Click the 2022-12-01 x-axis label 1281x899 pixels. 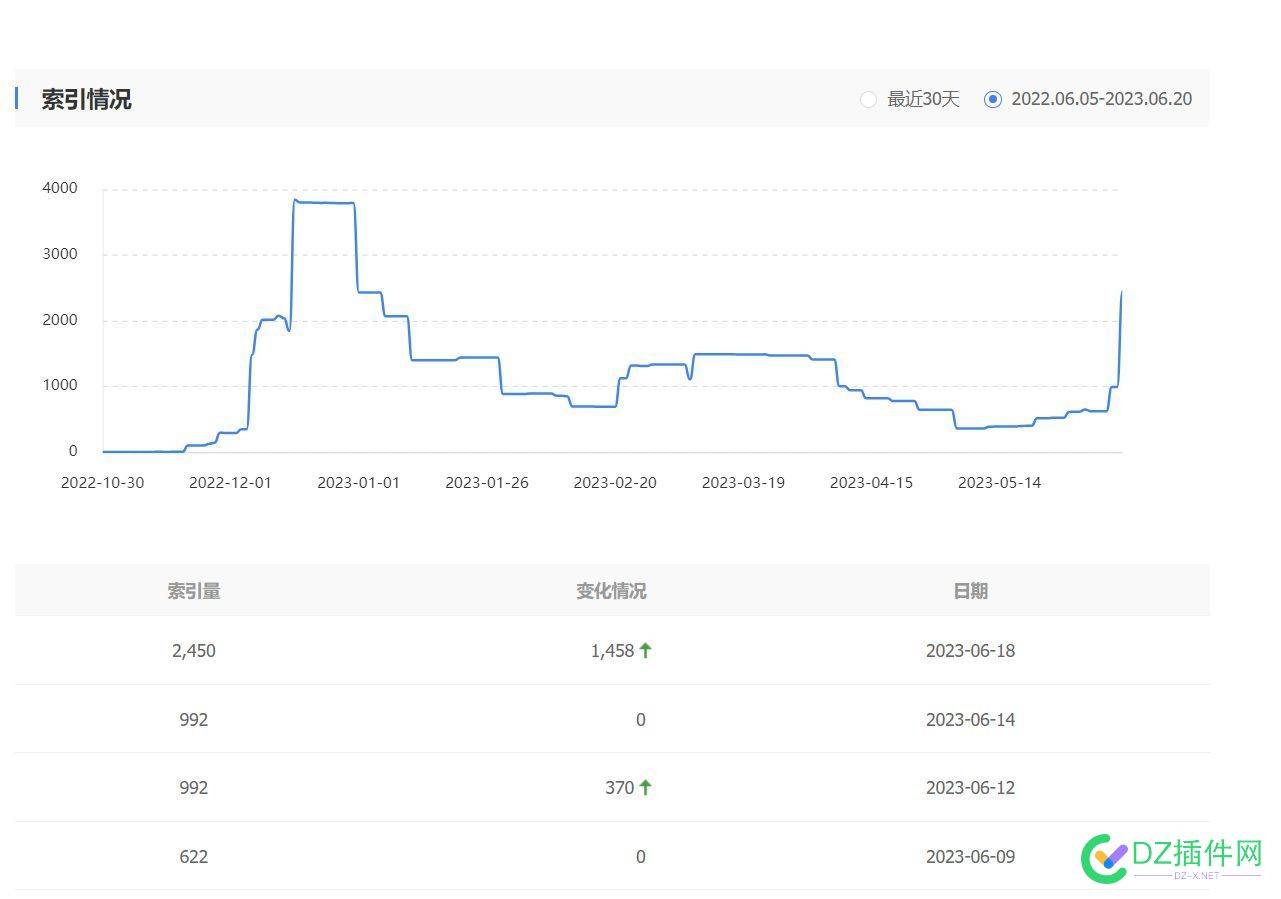click(x=230, y=483)
